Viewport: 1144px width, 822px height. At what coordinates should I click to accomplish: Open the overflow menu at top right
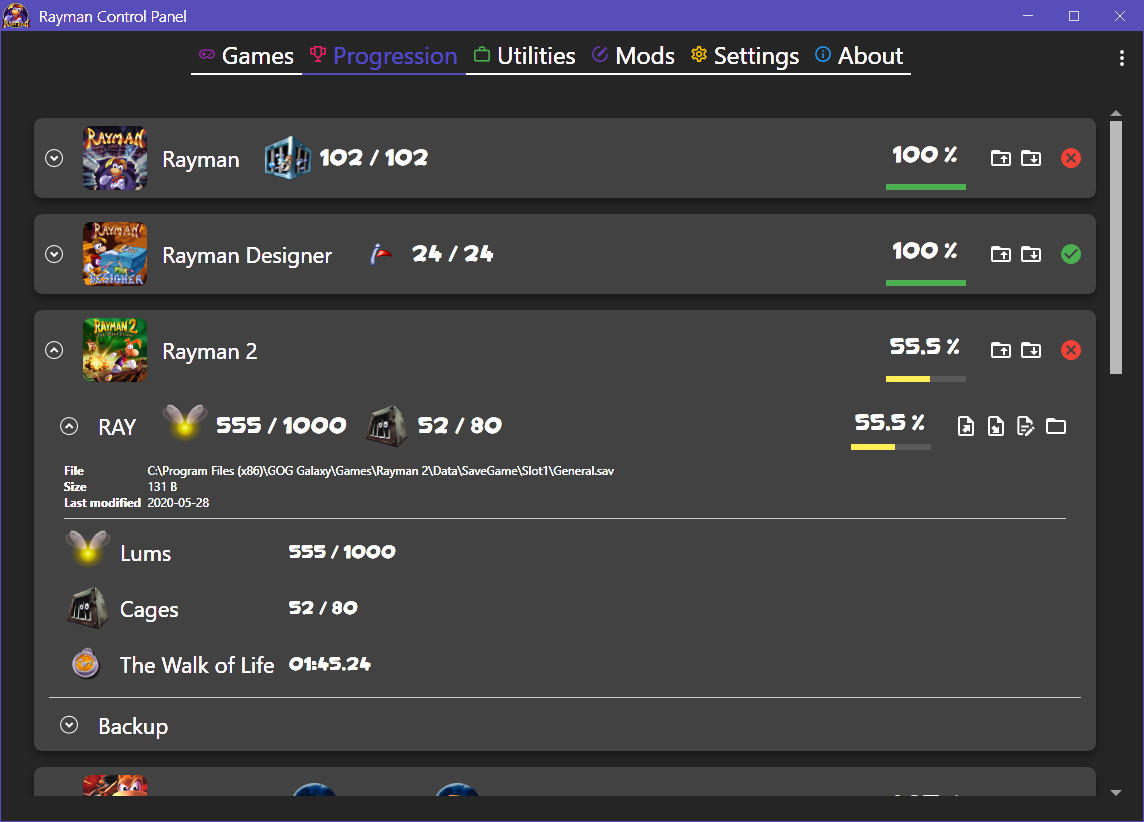point(1122,58)
